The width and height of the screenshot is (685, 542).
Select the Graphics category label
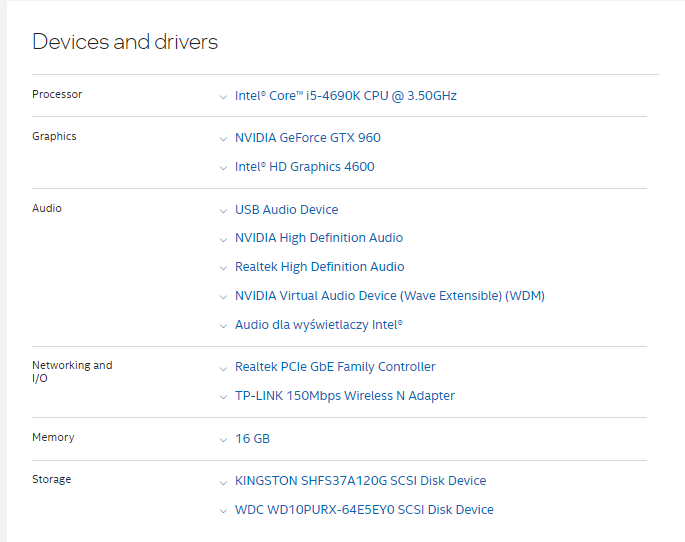coord(54,136)
